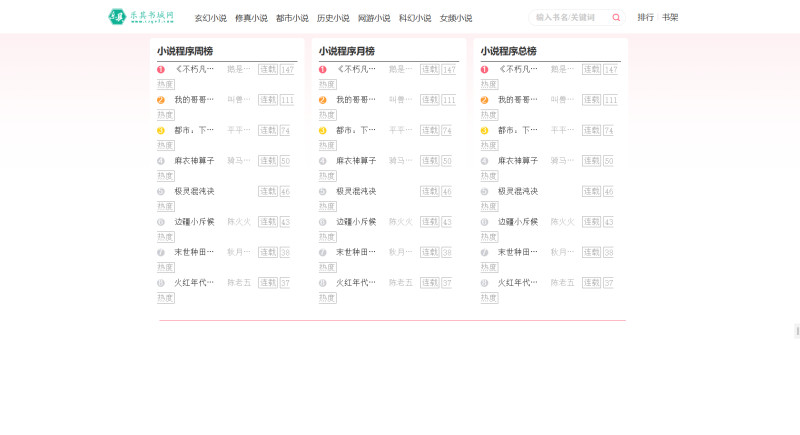Click rank 1 badge in 月榜 list
The width and height of the screenshot is (800, 435).
[x=322, y=69]
